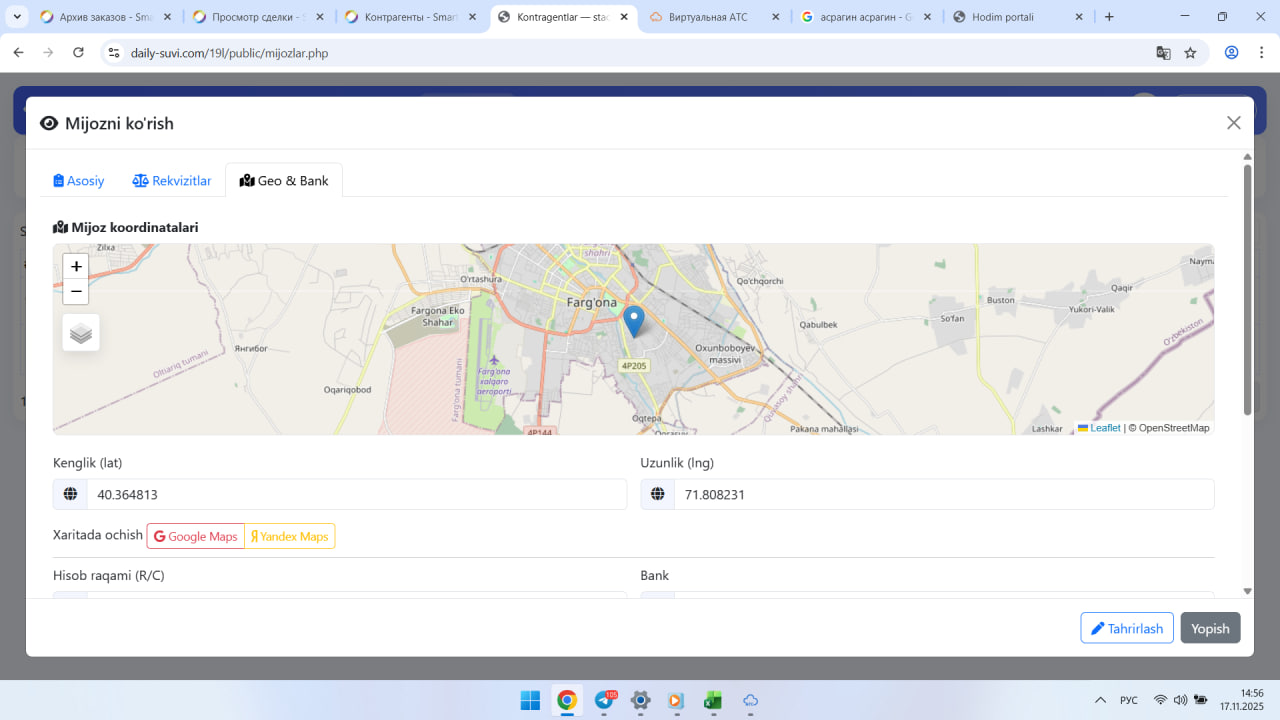Screen dimensions: 1280x720
Task: Reload the page
Action: (79, 53)
